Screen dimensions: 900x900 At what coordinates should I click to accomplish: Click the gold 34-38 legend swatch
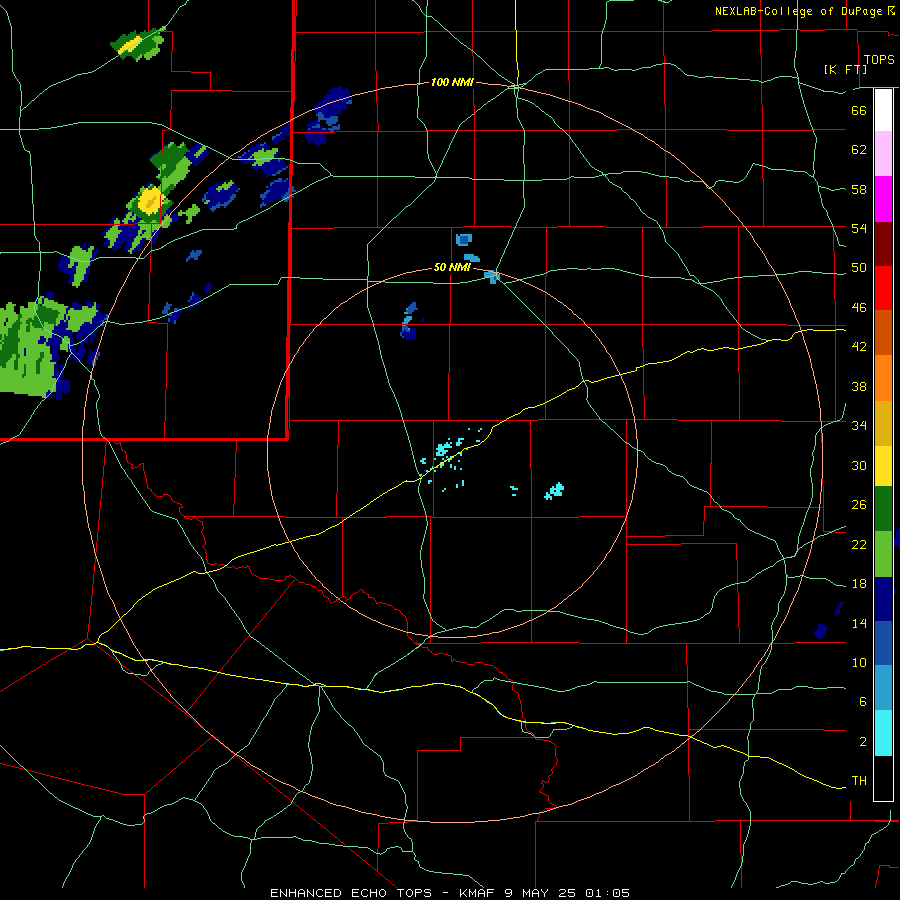(x=883, y=423)
